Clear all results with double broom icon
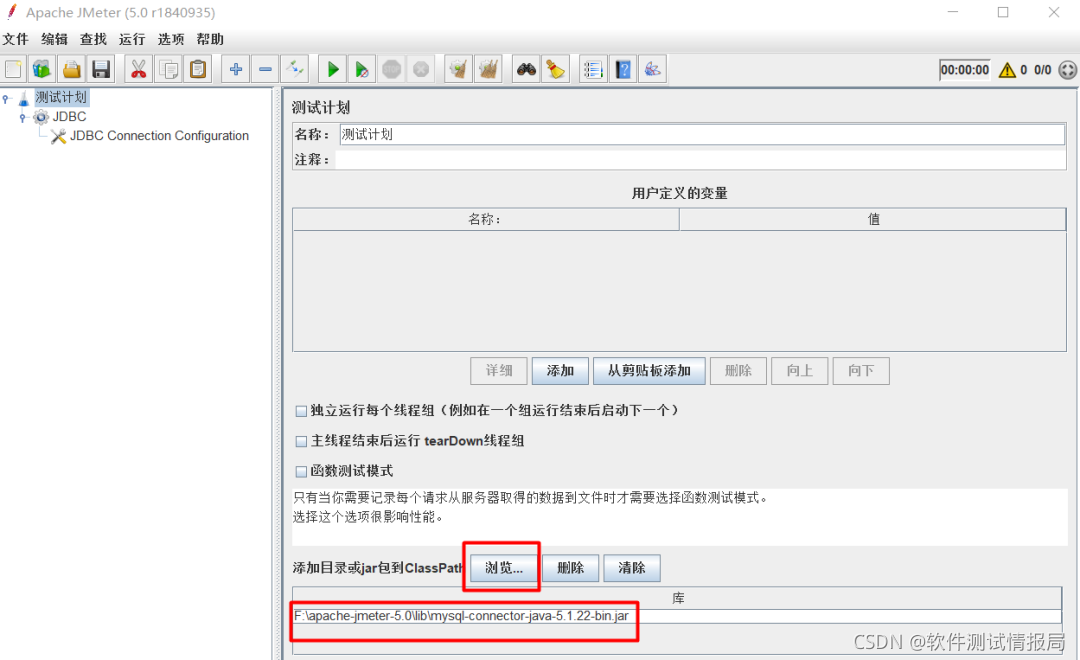 pyautogui.click(x=488, y=70)
